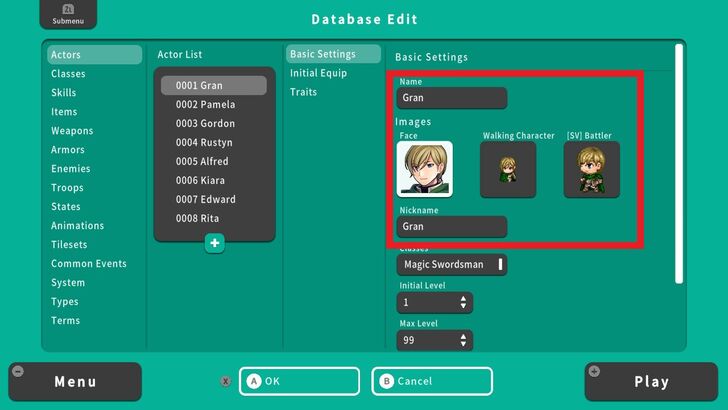Open the Menu button

(75, 381)
